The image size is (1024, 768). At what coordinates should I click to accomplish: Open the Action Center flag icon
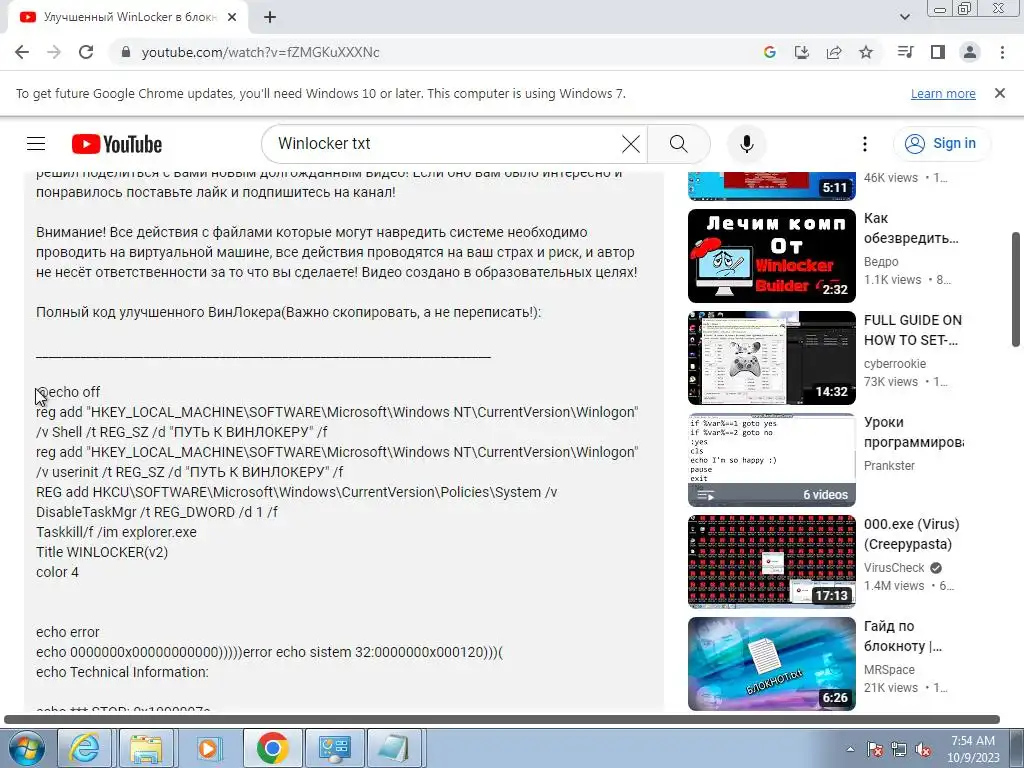tap(875, 749)
